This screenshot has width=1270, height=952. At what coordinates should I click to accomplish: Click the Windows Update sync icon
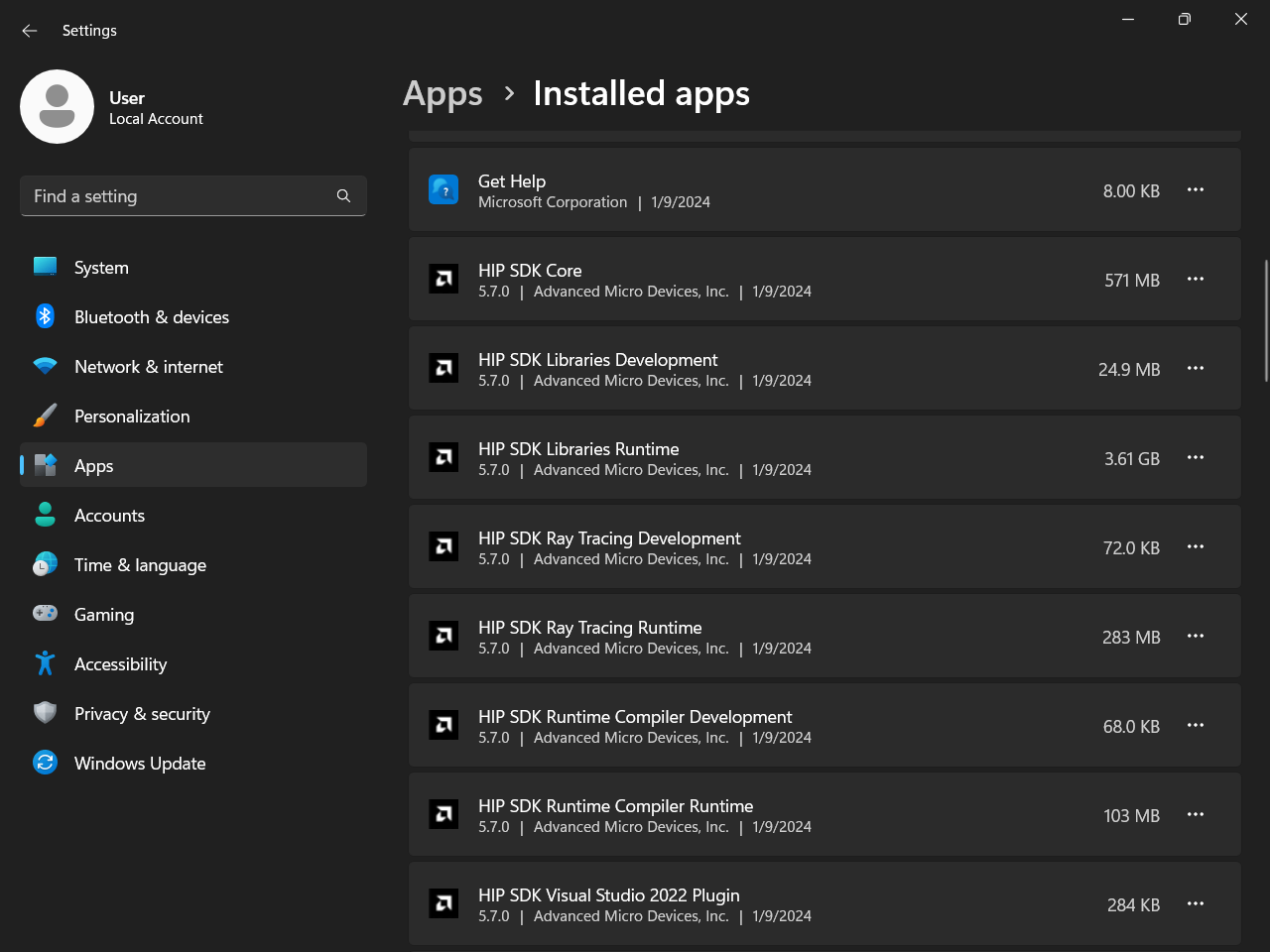click(46, 763)
